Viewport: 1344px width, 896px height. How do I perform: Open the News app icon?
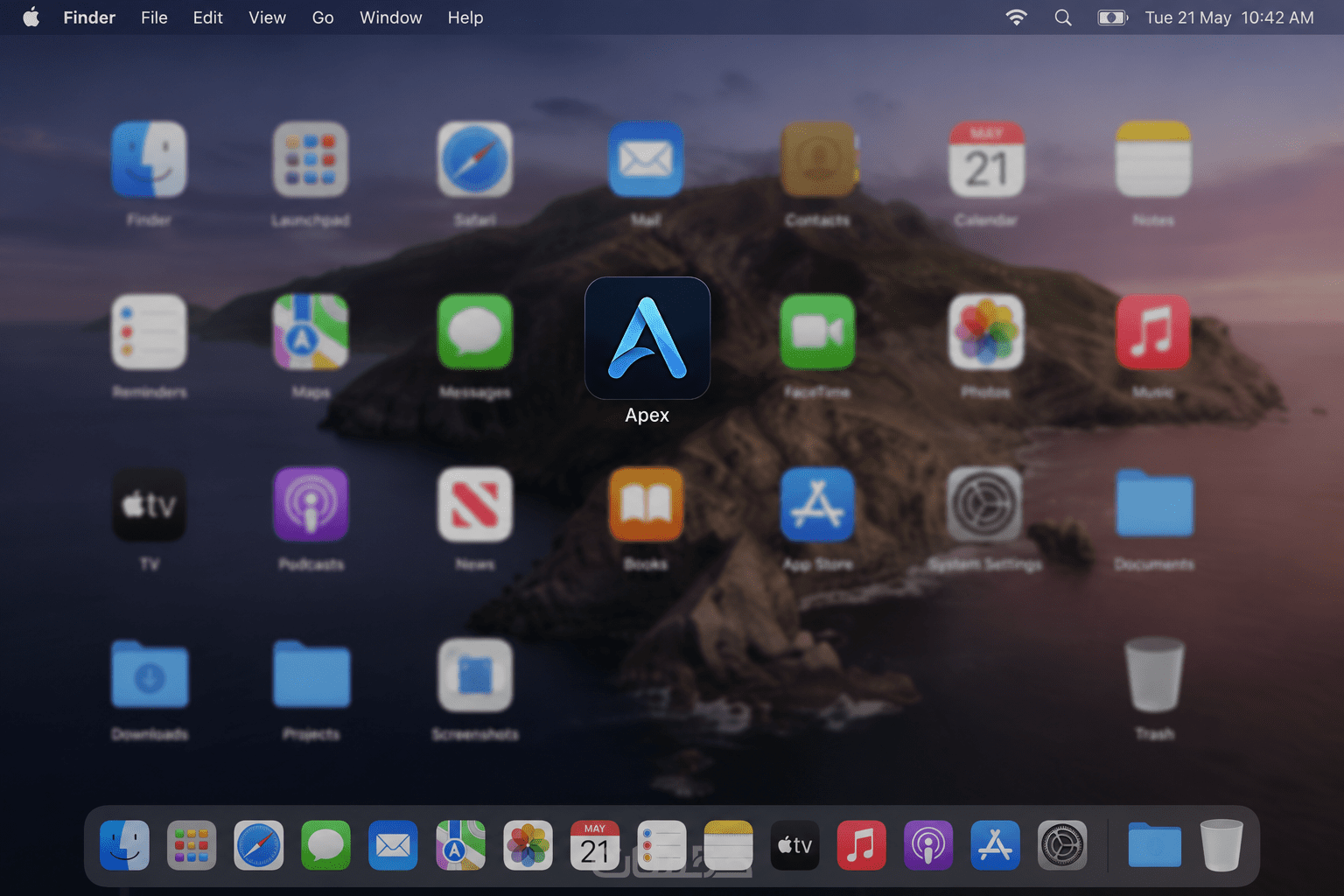point(475,504)
